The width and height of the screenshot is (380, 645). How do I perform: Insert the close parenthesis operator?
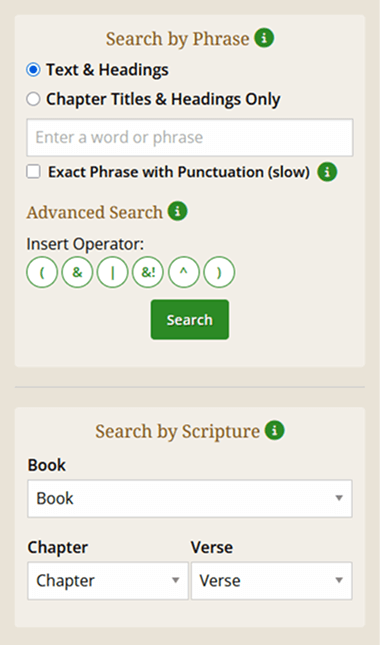click(219, 272)
